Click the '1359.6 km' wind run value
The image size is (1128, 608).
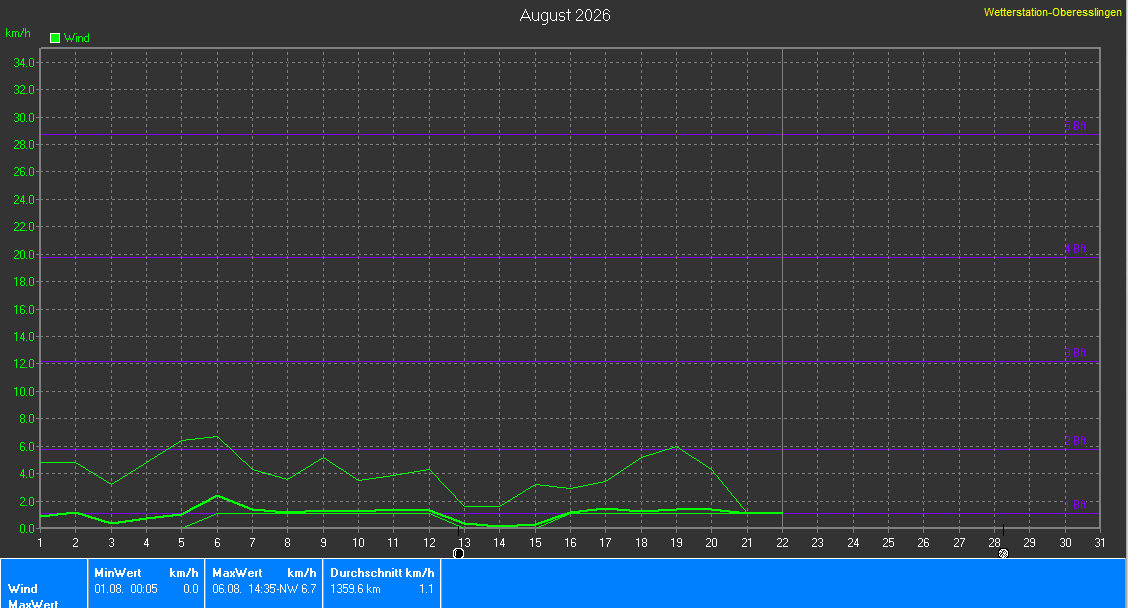point(355,589)
